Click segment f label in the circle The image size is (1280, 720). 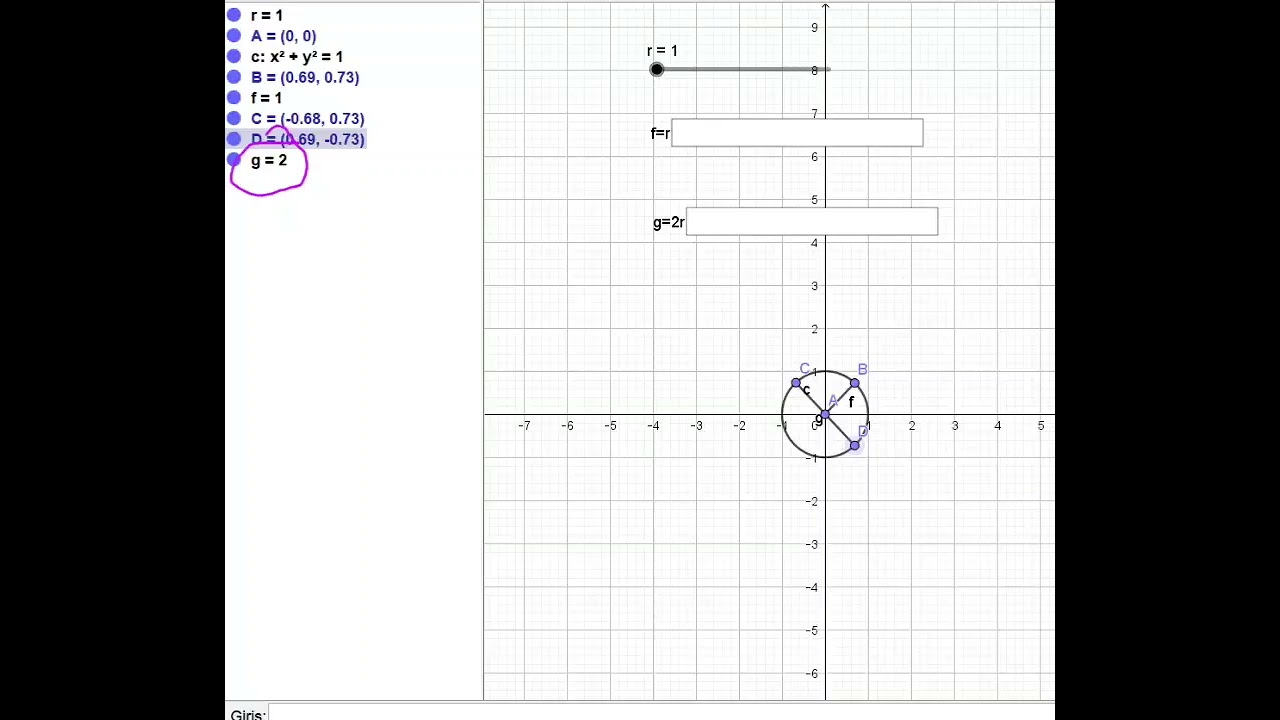(x=851, y=402)
